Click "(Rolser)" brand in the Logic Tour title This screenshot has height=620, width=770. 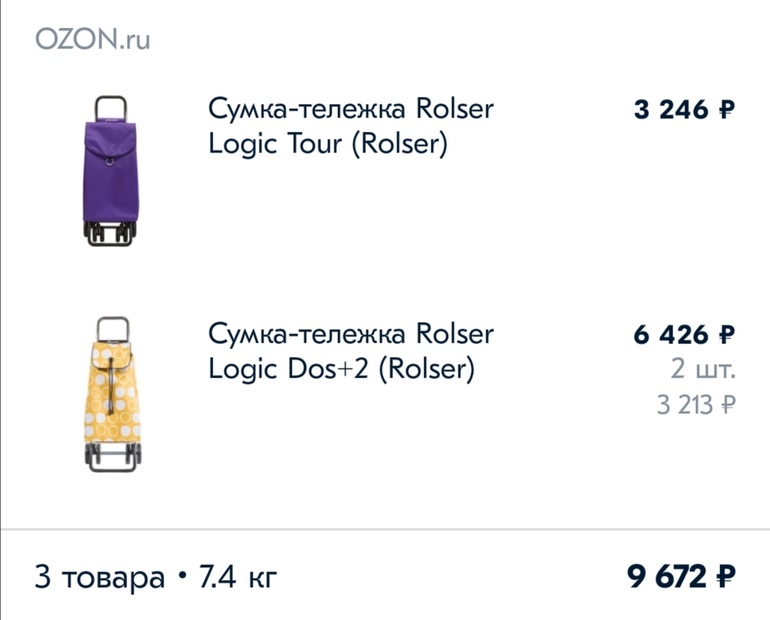398,145
